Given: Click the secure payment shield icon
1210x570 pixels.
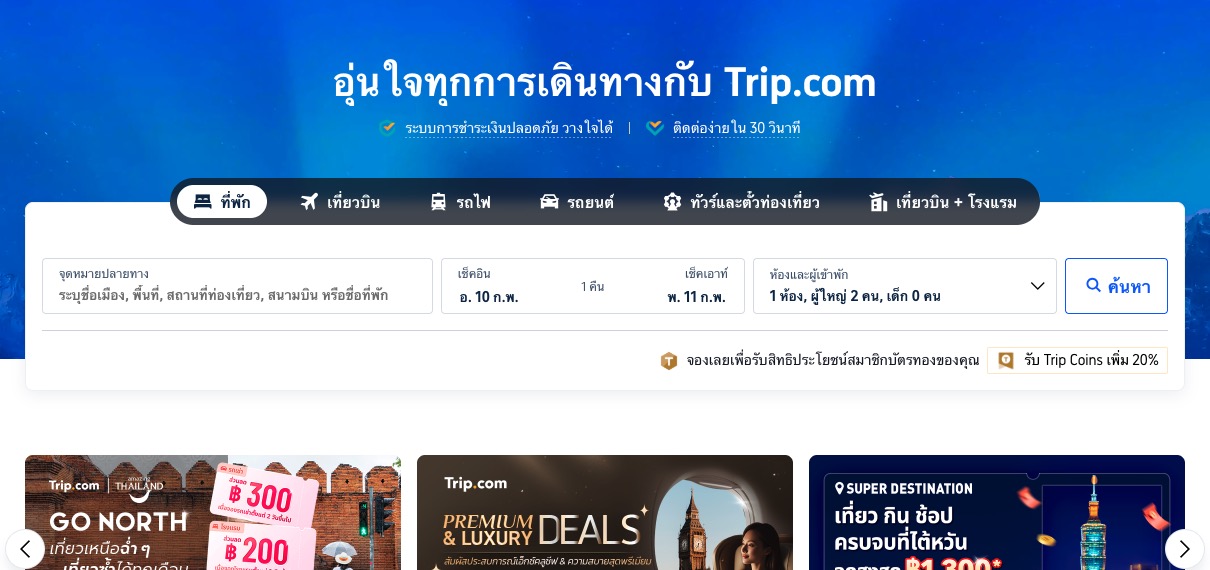Looking at the screenshot, I should coord(388,128).
